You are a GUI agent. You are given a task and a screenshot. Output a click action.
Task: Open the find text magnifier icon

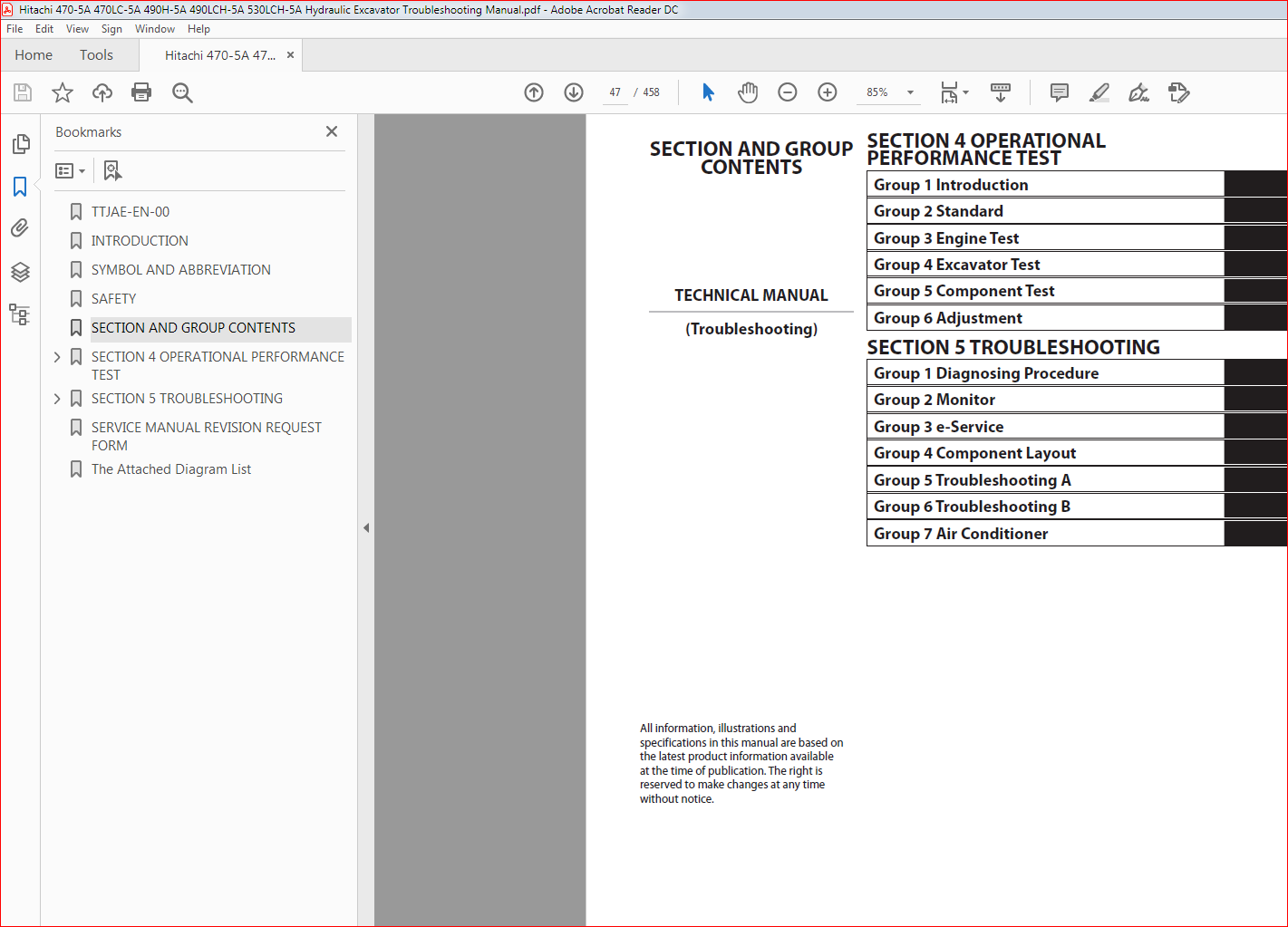point(182,92)
